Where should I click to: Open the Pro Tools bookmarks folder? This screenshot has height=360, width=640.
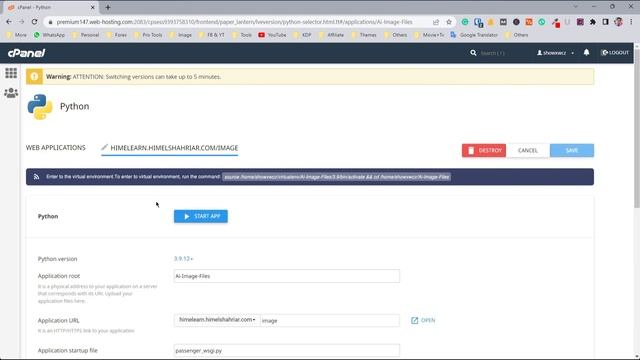(148, 35)
